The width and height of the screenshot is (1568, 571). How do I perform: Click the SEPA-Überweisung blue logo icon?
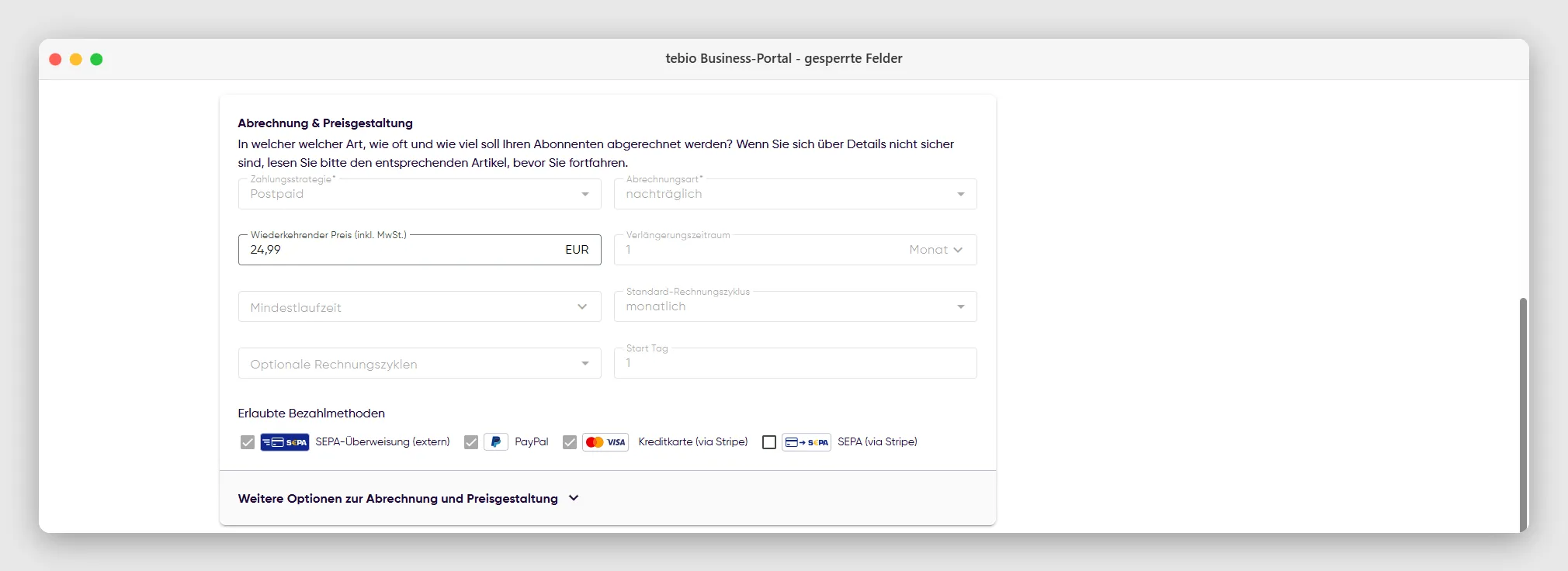click(x=285, y=442)
